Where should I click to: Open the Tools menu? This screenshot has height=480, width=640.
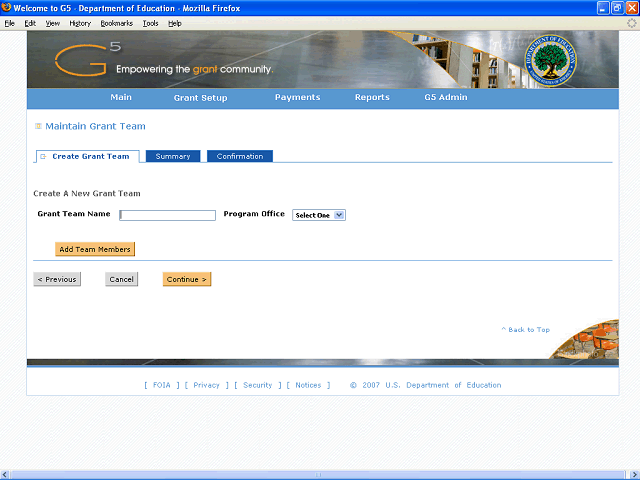coord(150,23)
